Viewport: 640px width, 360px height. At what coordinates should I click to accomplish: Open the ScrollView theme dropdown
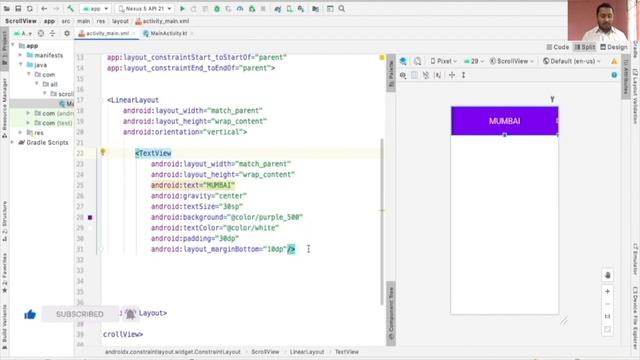click(512, 61)
